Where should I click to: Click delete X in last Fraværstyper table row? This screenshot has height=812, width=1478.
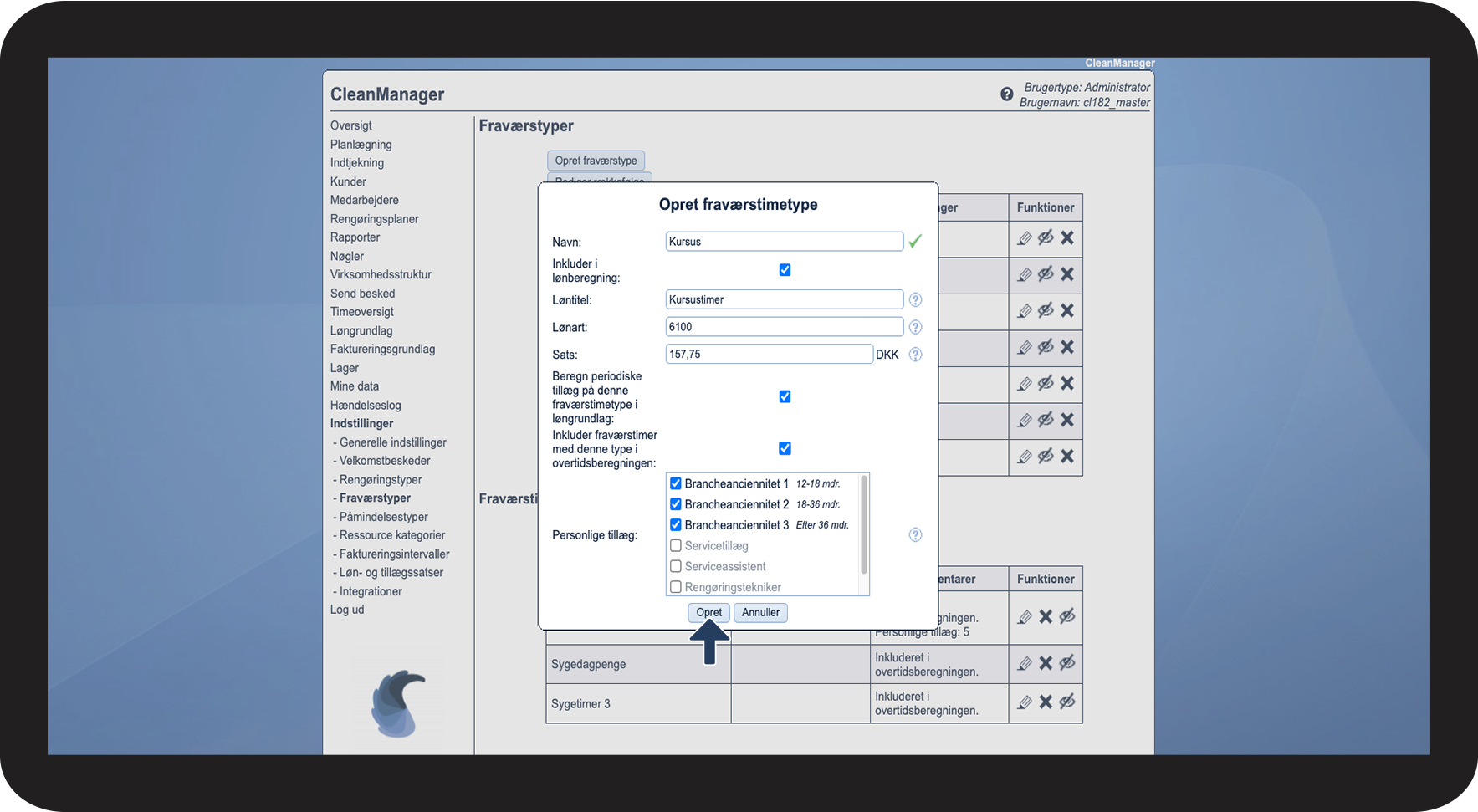1067,457
